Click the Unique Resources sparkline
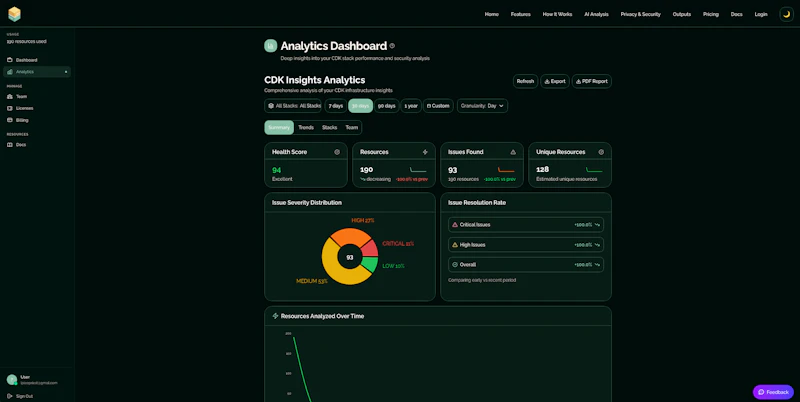 (x=594, y=169)
